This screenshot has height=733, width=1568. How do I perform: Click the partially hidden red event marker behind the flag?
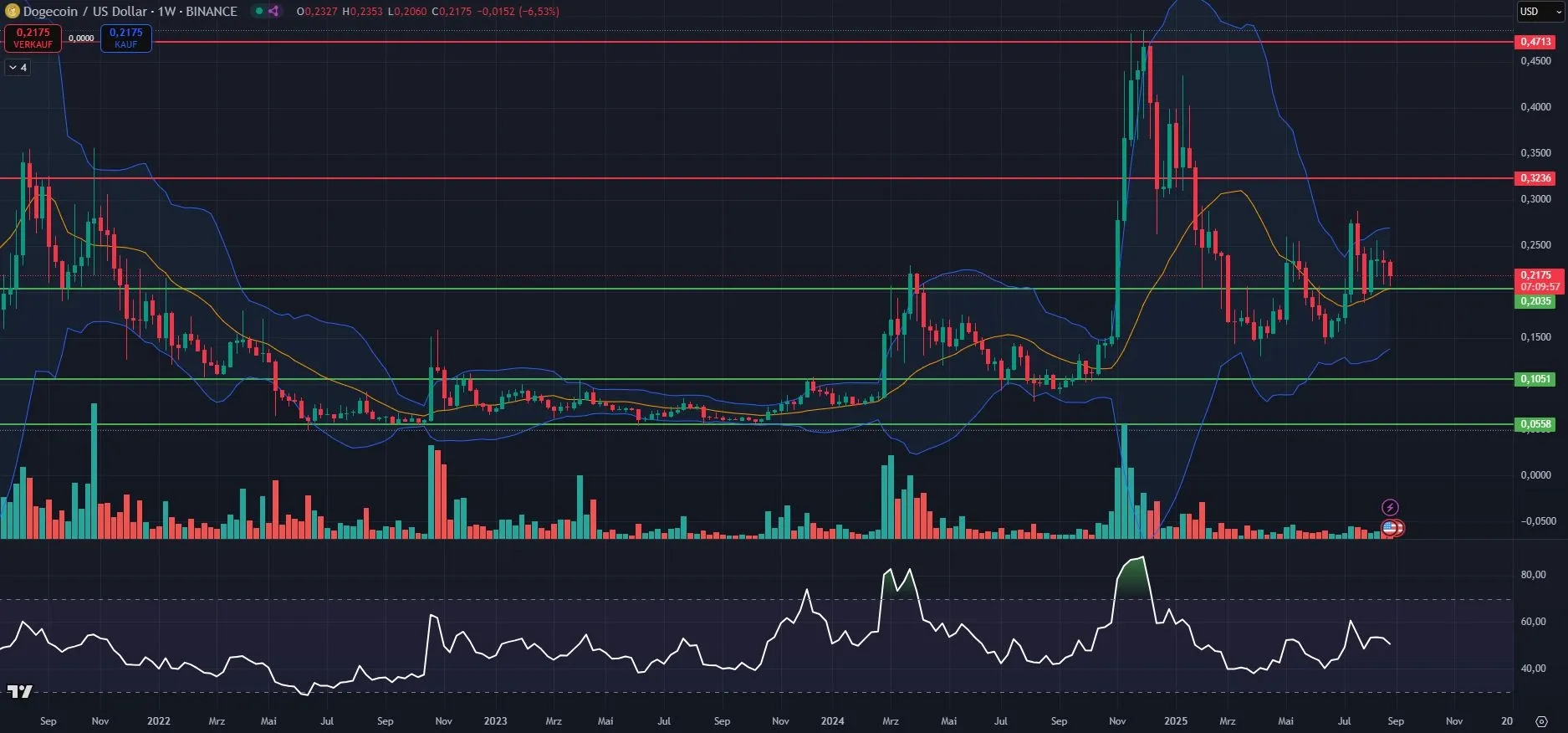point(1401,528)
